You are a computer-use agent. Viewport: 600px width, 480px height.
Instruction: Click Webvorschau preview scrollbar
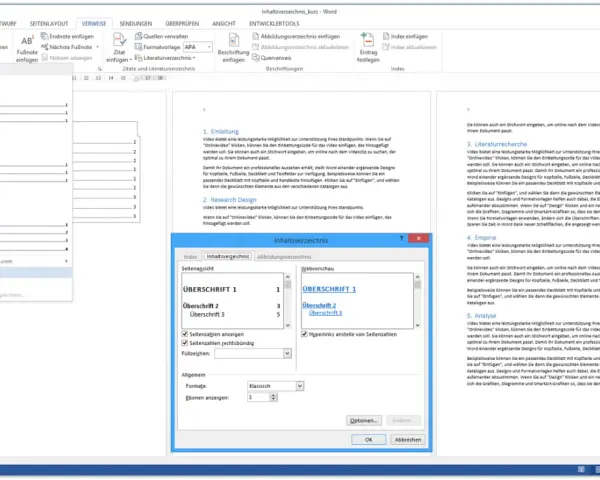(417, 301)
